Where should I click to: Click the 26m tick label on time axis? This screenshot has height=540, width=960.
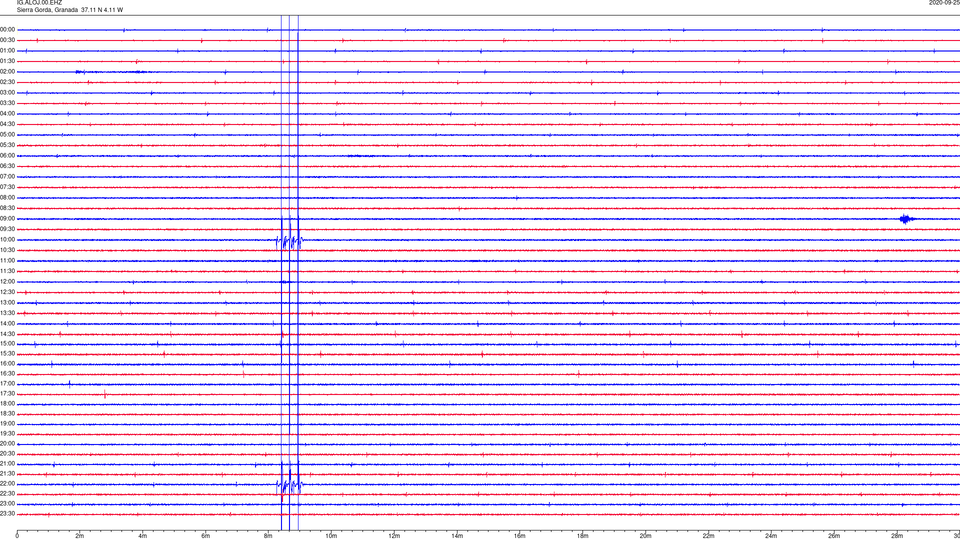click(834, 536)
